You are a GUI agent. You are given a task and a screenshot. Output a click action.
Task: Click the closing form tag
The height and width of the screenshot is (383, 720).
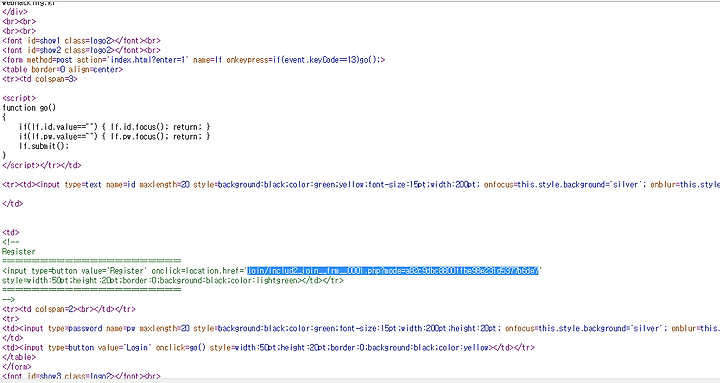17,367
